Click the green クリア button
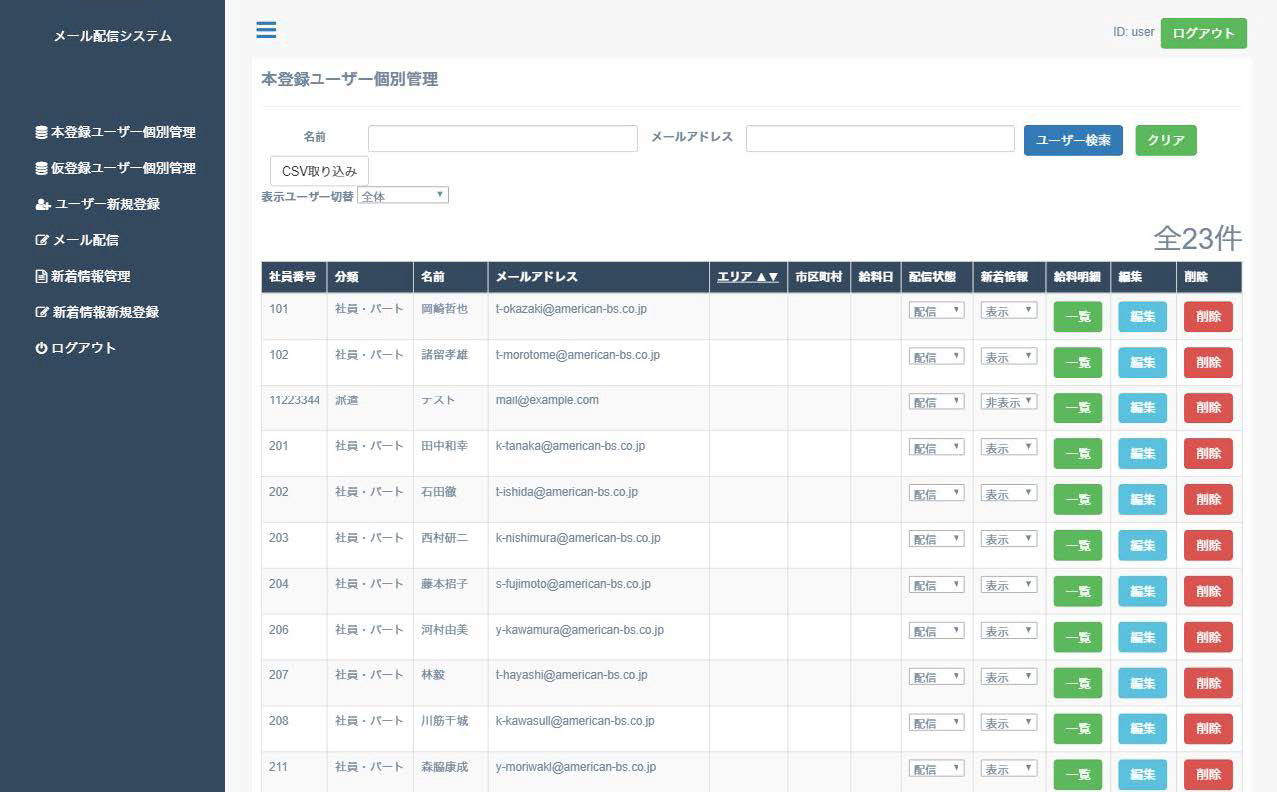The width and height of the screenshot is (1277, 792). [x=1165, y=140]
